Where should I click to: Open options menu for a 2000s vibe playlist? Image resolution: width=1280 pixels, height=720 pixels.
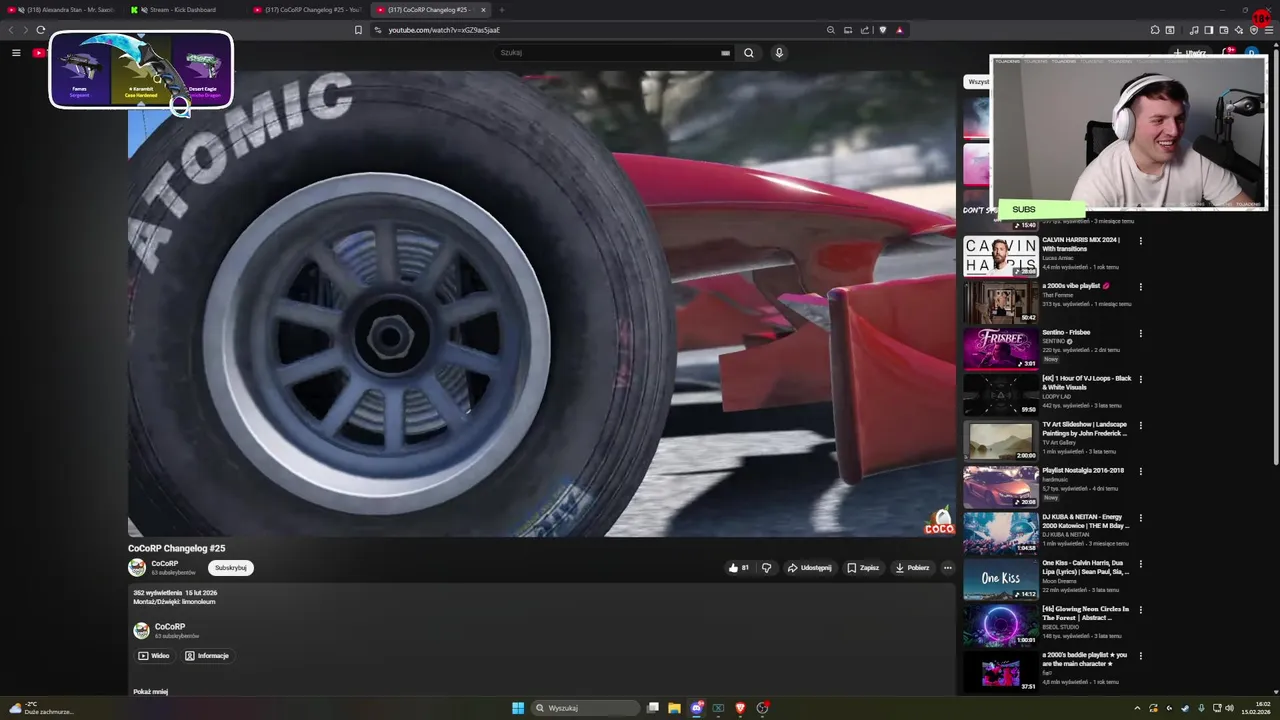[1140, 287]
